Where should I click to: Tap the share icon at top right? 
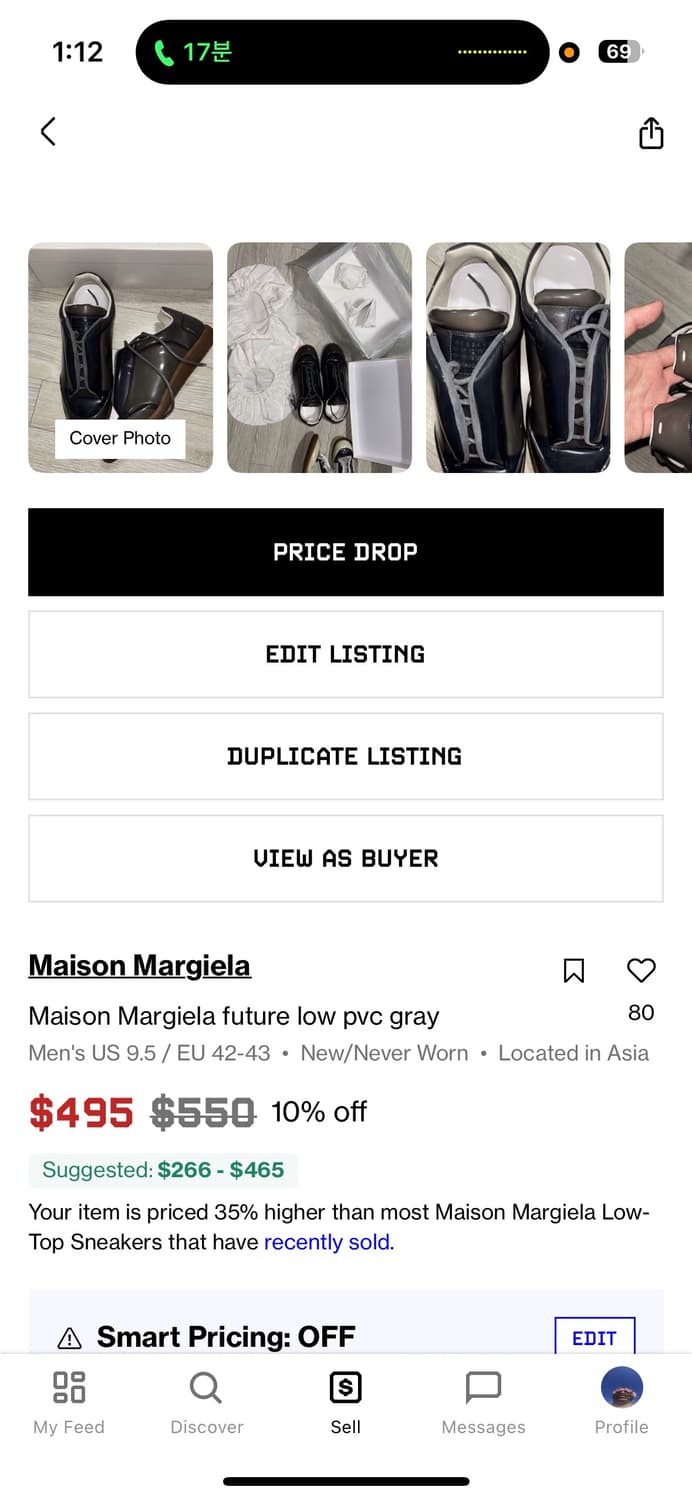pos(651,131)
